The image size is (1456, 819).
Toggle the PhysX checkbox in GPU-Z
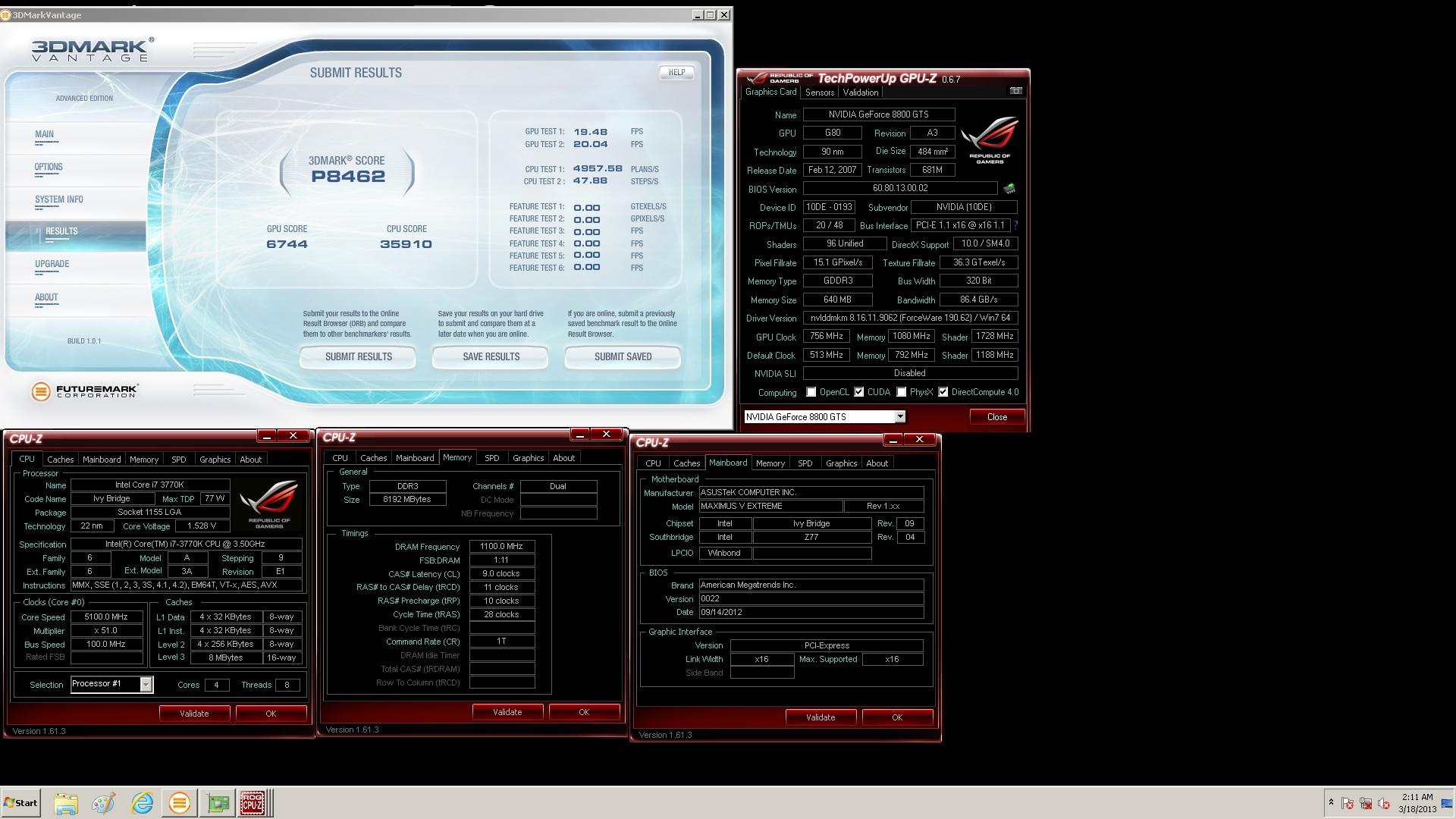[x=902, y=392]
